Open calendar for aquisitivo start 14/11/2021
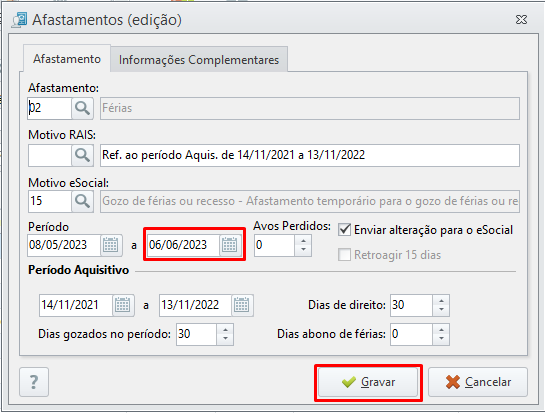 click(123, 305)
